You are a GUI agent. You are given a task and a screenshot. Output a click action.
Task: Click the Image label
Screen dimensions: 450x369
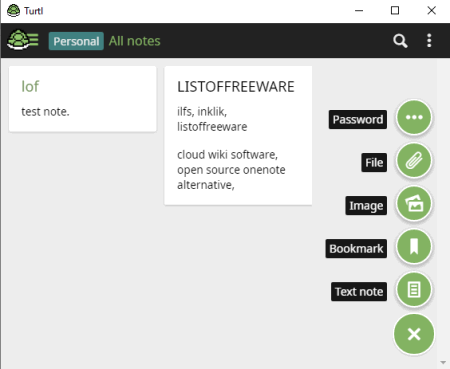tap(366, 206)
